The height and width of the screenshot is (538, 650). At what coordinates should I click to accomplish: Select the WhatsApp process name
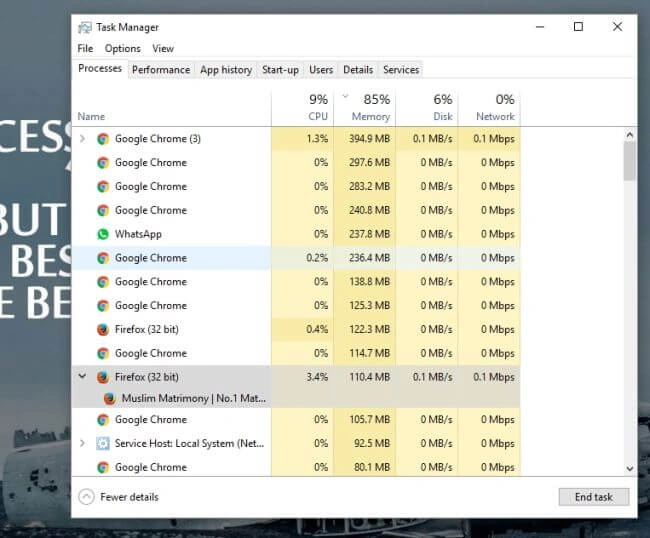[x=138, y=234]
